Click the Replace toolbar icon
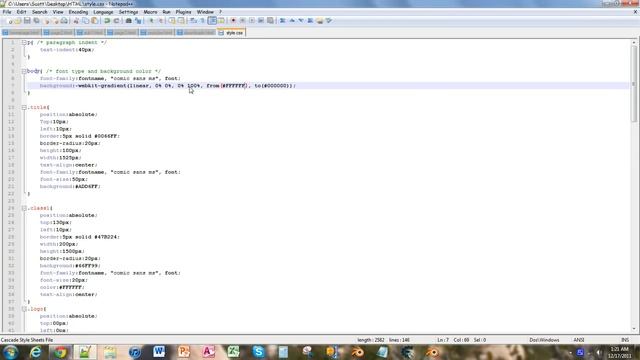Viewport: 640px width, 360px height. click(x=138, y=20)
